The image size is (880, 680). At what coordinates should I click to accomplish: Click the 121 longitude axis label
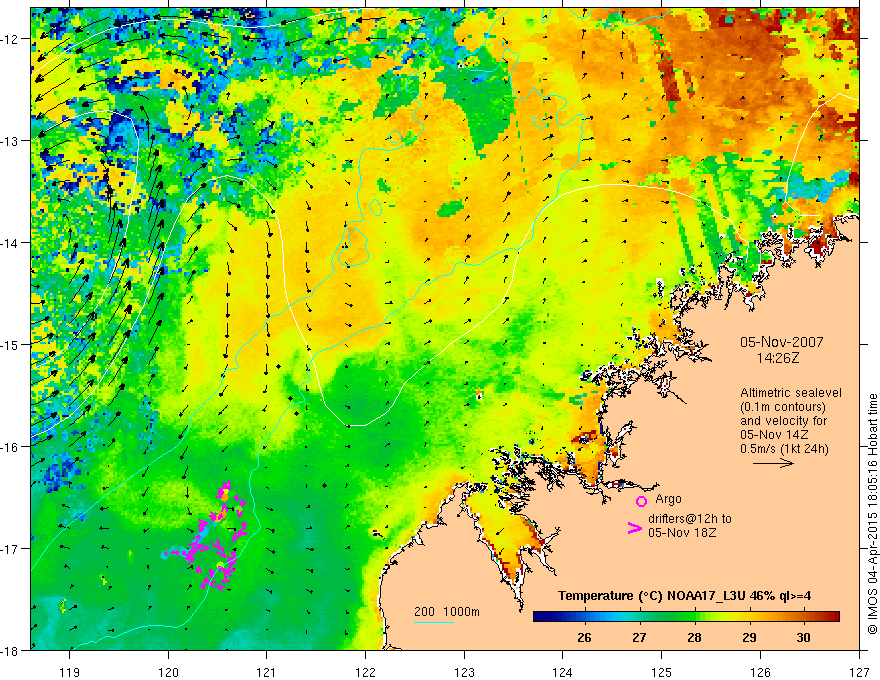pos(267,672)
